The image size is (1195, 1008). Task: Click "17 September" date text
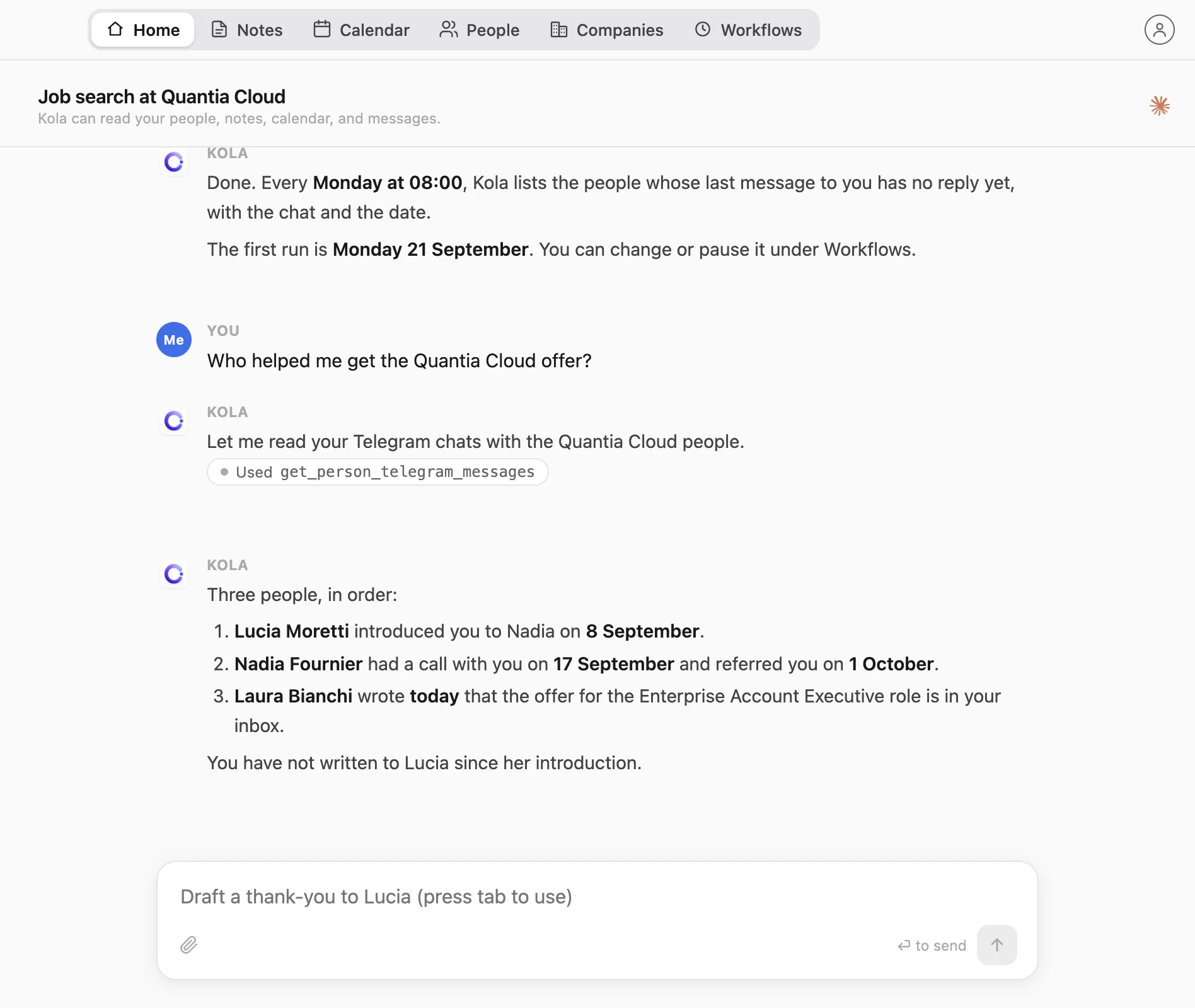coord(613,664)
